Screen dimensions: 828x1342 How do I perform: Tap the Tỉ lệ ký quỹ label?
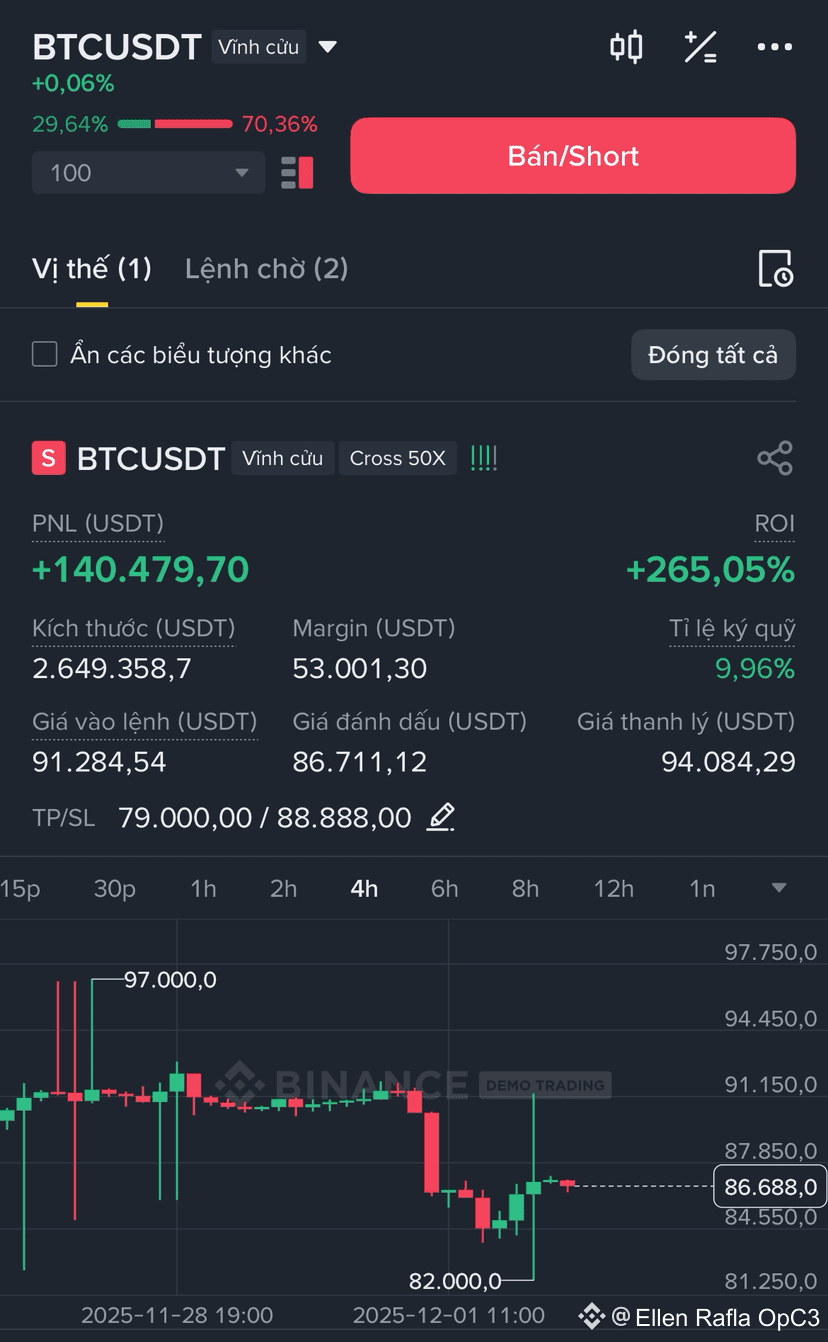pyautogui.click(x=732, y=628)
